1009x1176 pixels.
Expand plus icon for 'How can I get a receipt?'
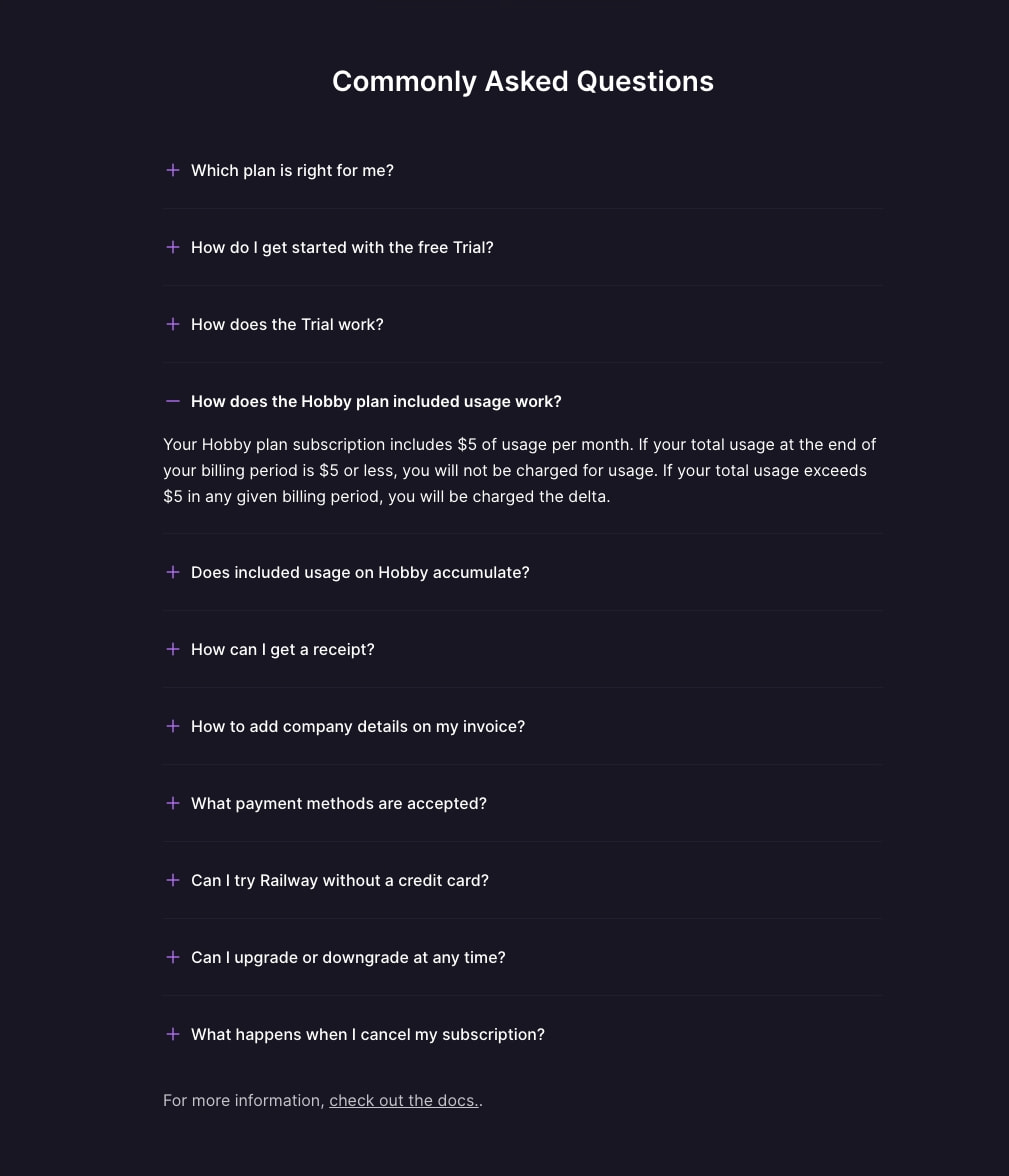[x=173, y=650]
